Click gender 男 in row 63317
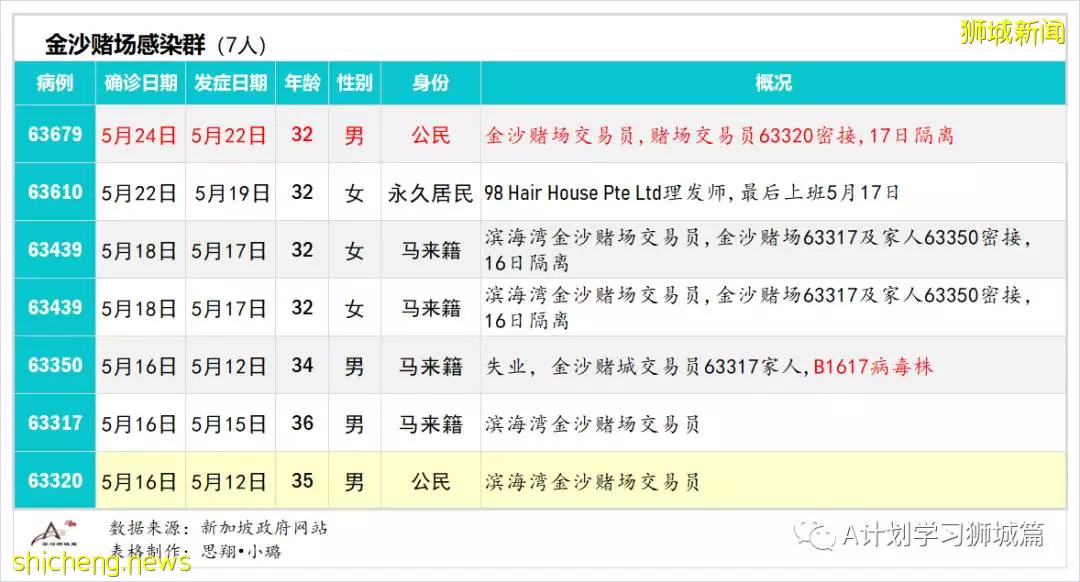Image resolution: width=1080 pixels, height=582 pixels. 354,424
